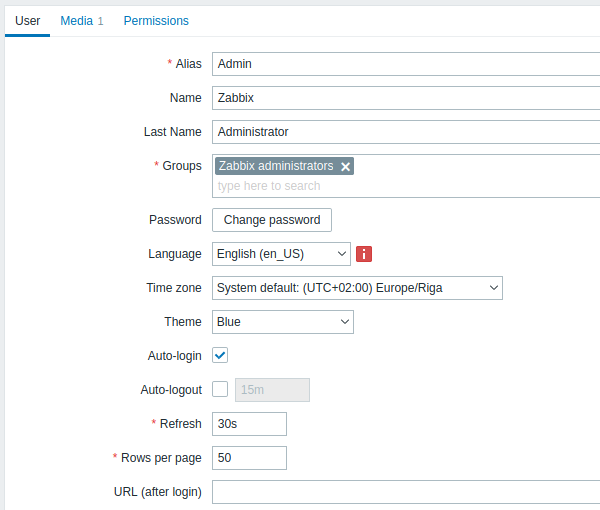Enable the Auto-logout checkbox
The image size is (600, 510).
click(x=220, y=390)
